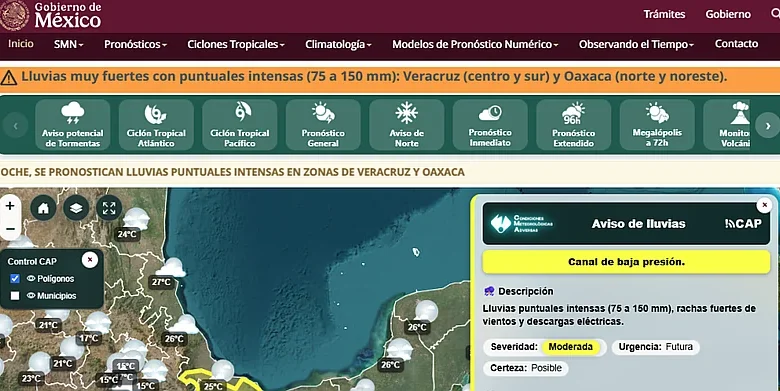The width and height of the screenshot is (780, 391).
Task: Expand Modelos de Pronóstico Numérico dropdown
Action: pos(475,44)
